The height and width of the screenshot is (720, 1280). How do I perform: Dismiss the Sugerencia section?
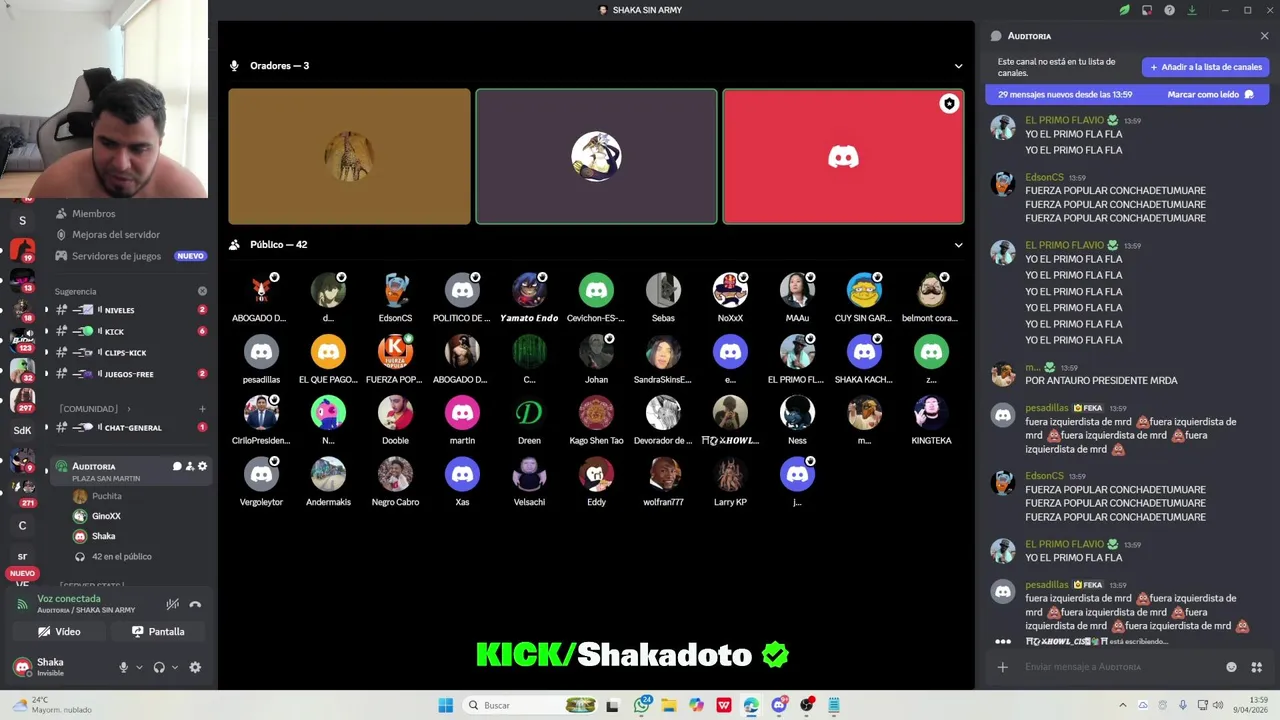coord(202,291)
